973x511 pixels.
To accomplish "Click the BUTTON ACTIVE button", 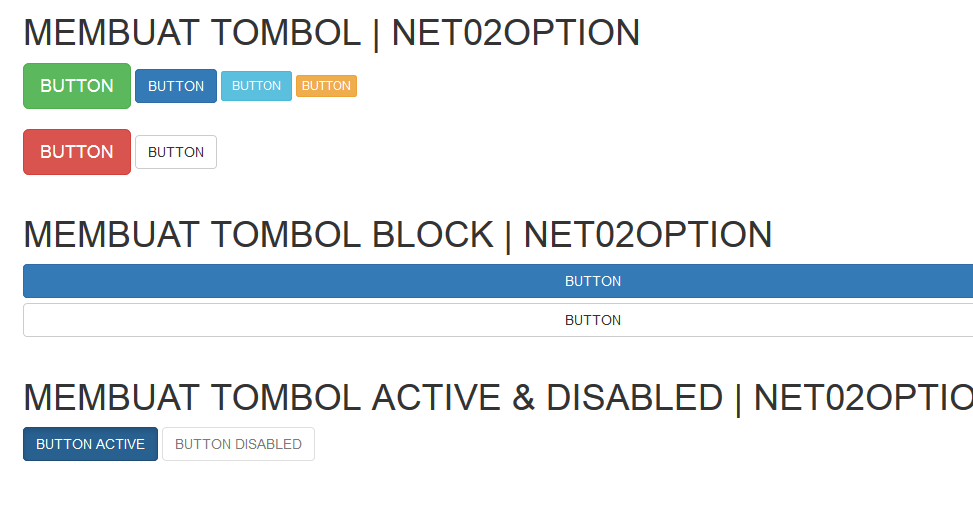I will 90,444.
